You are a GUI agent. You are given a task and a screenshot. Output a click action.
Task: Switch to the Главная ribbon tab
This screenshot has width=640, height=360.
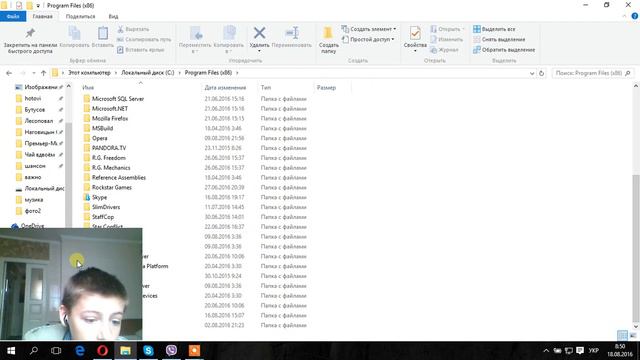[42, 16]
